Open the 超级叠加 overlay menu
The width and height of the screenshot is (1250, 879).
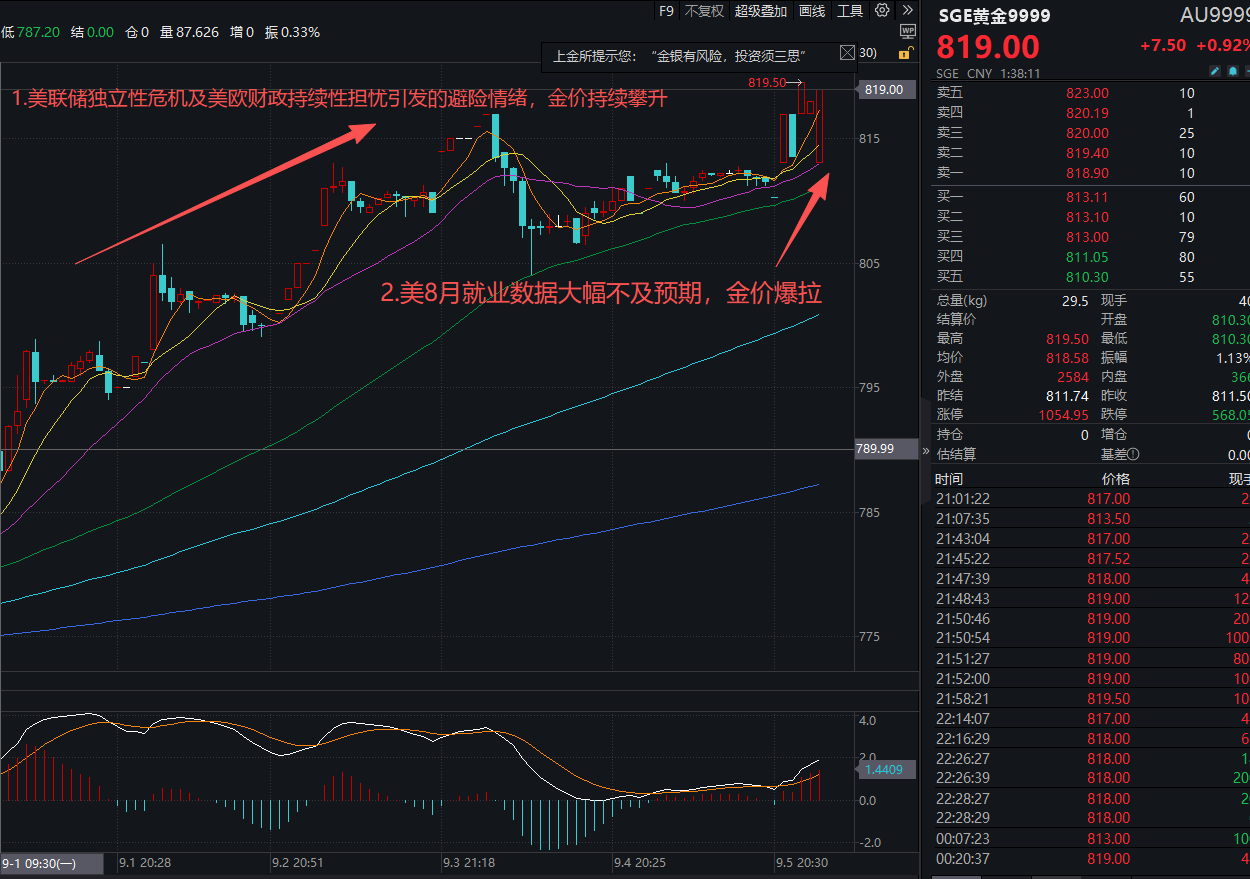coord(761,11)
